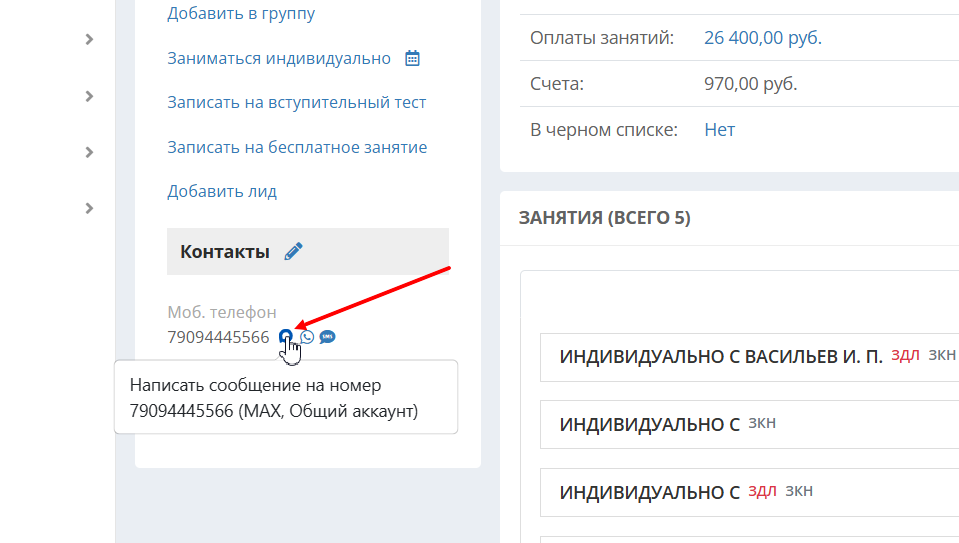Click ЗКН tag in second lesson row
The image size is (959, 543).
pyautogui.click(x=762, y=423)
